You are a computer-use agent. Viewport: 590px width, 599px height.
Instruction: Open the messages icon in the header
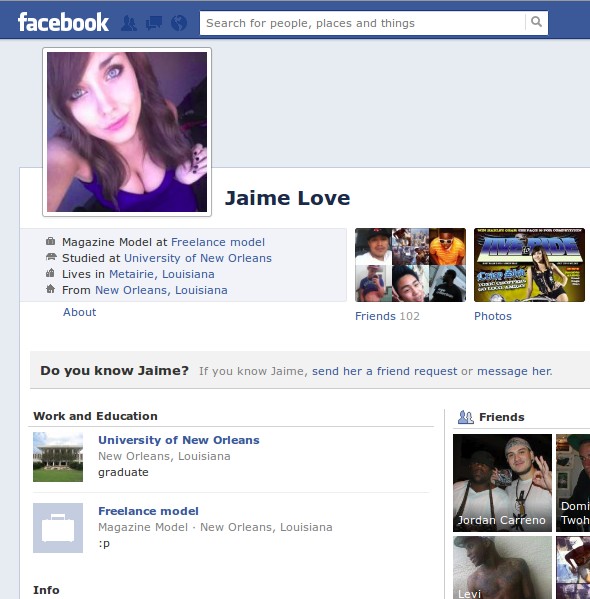click(154, 23)
